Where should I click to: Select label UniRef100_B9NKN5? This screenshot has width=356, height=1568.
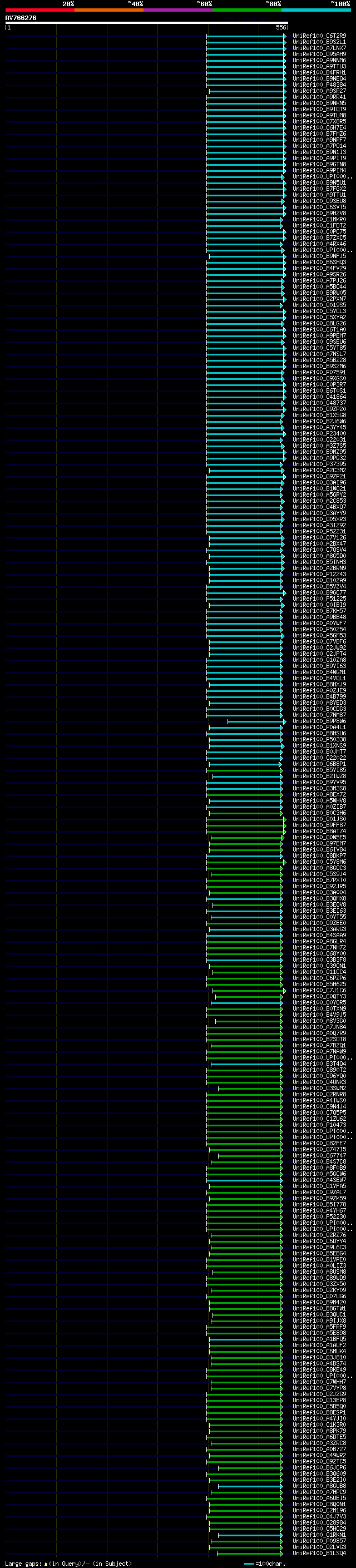319,103
